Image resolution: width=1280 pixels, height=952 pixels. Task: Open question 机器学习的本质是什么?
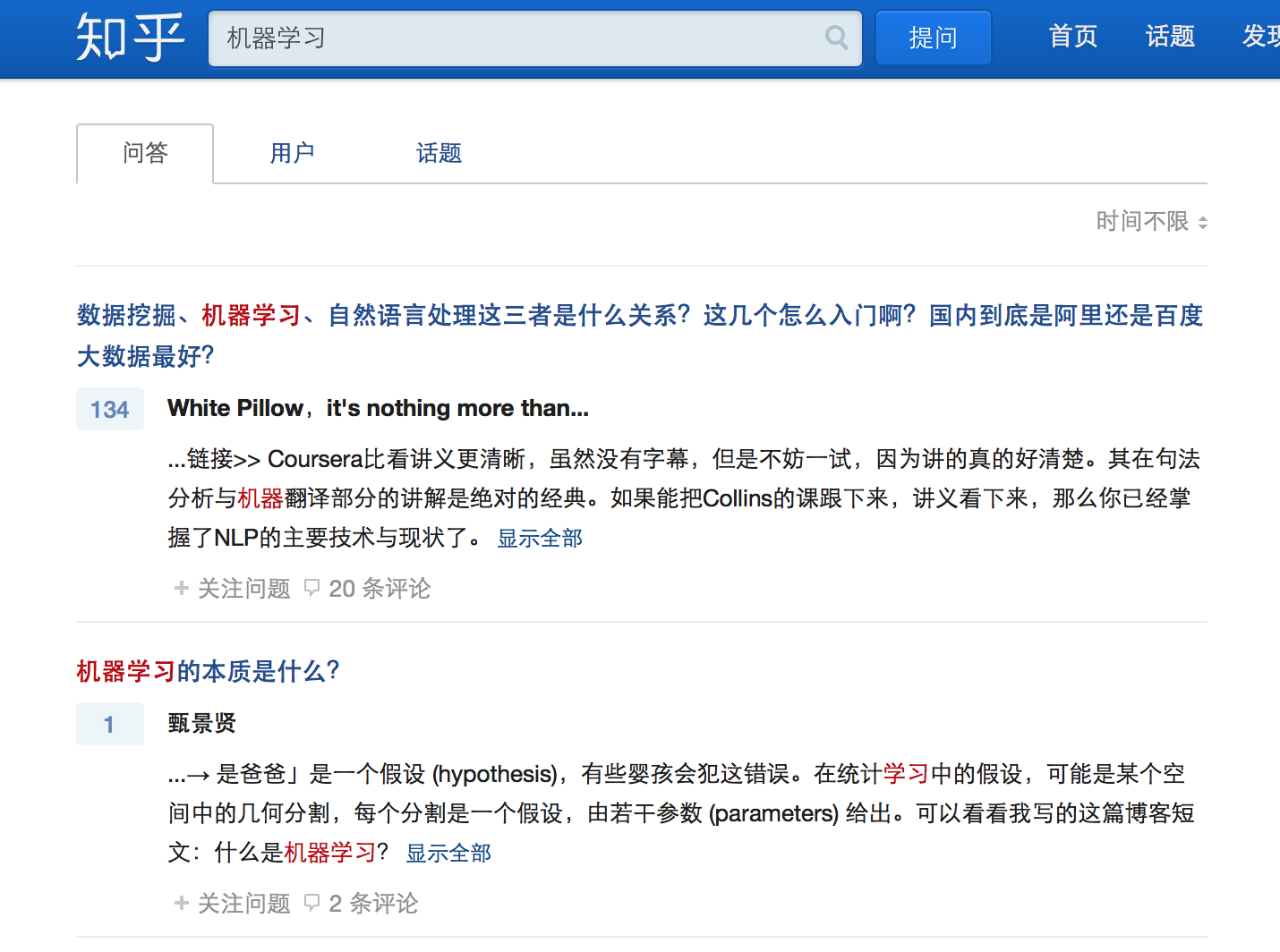click(208, 671)
